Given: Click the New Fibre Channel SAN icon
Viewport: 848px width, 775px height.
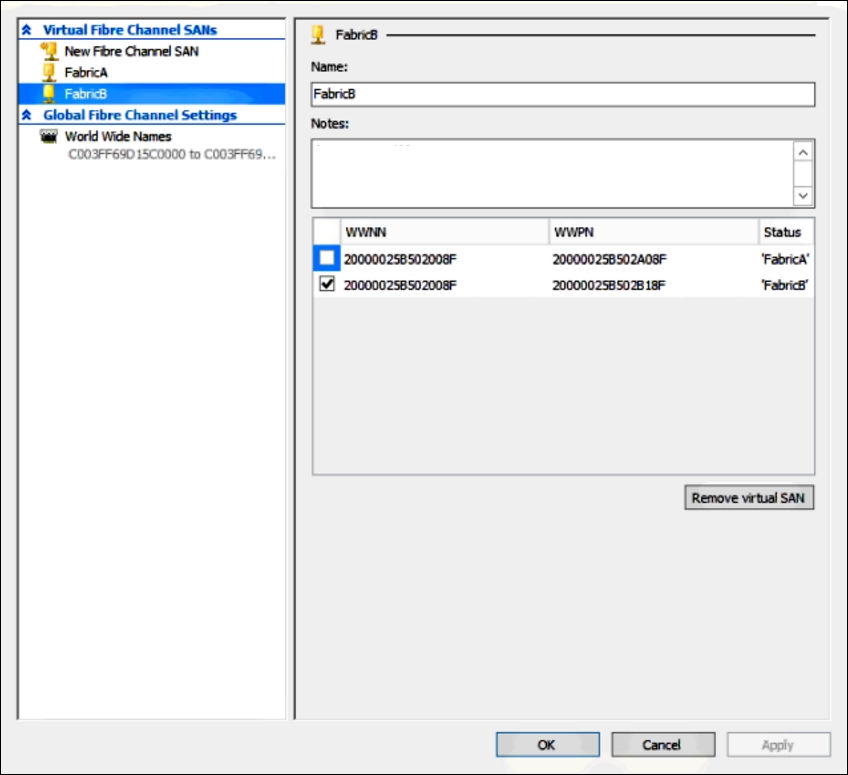Looking at the screenshot, I should 49,51.
